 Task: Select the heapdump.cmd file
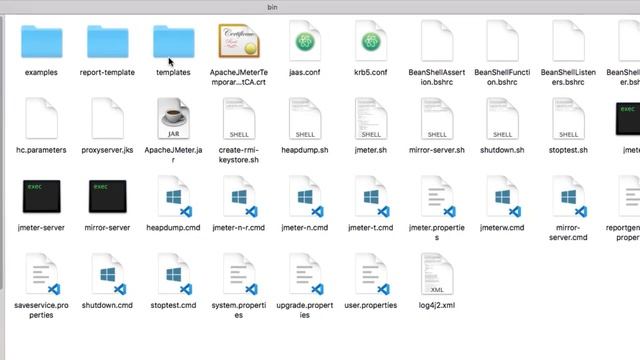point(175,196)
